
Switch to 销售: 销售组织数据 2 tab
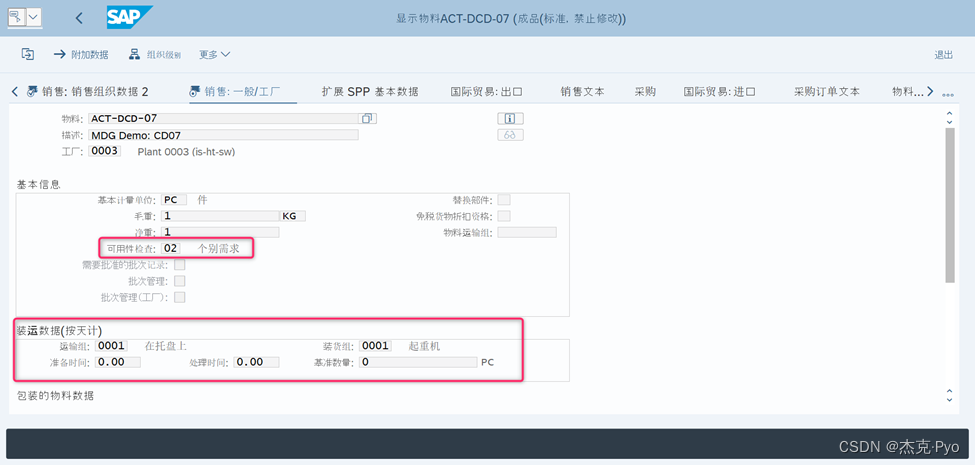tap(88, 92)
